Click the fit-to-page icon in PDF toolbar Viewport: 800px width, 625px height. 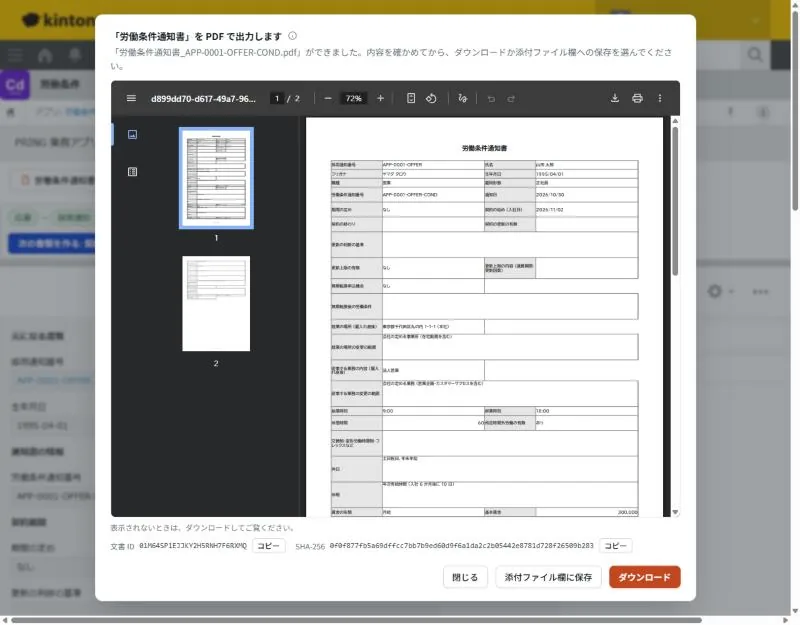[x=411, y=98]
